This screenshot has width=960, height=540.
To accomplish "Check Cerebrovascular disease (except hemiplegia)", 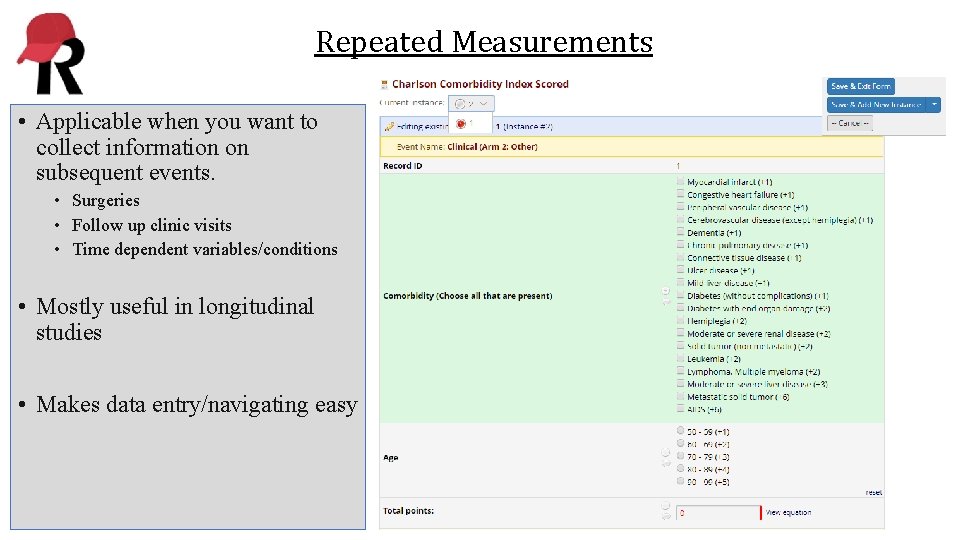I will 680,219.
